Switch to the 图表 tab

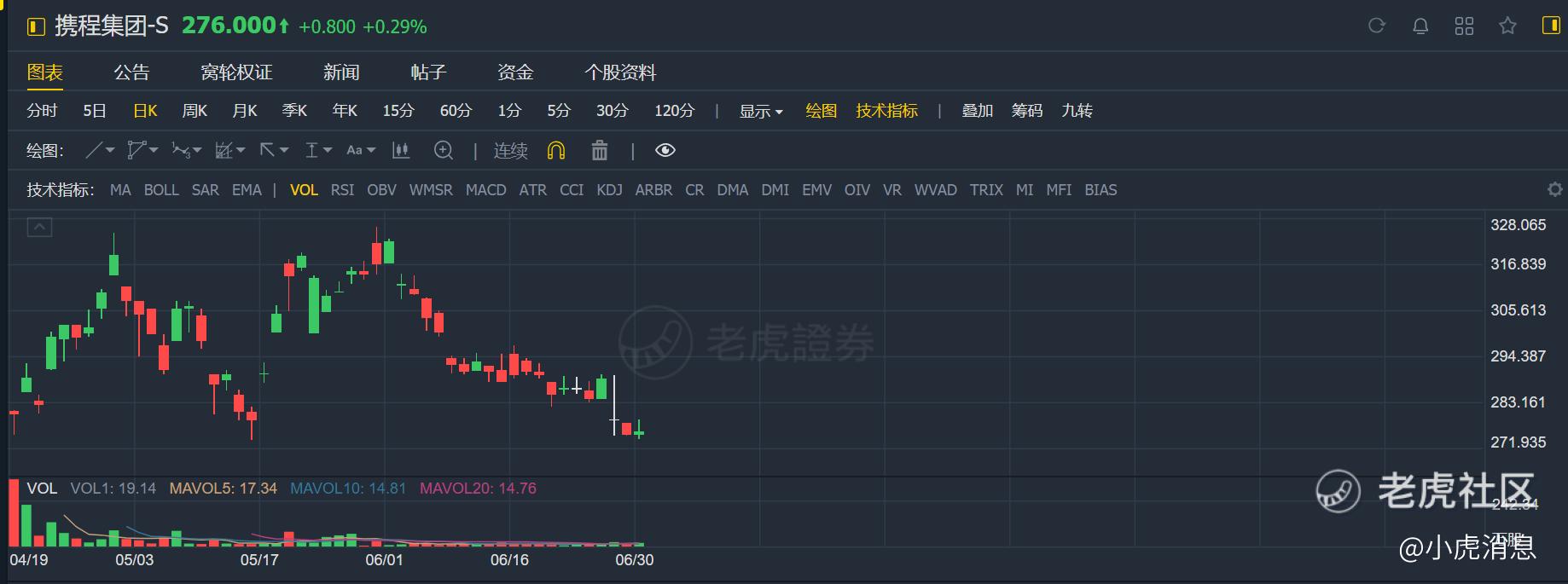pyautogui.click(x=45, y=72)
